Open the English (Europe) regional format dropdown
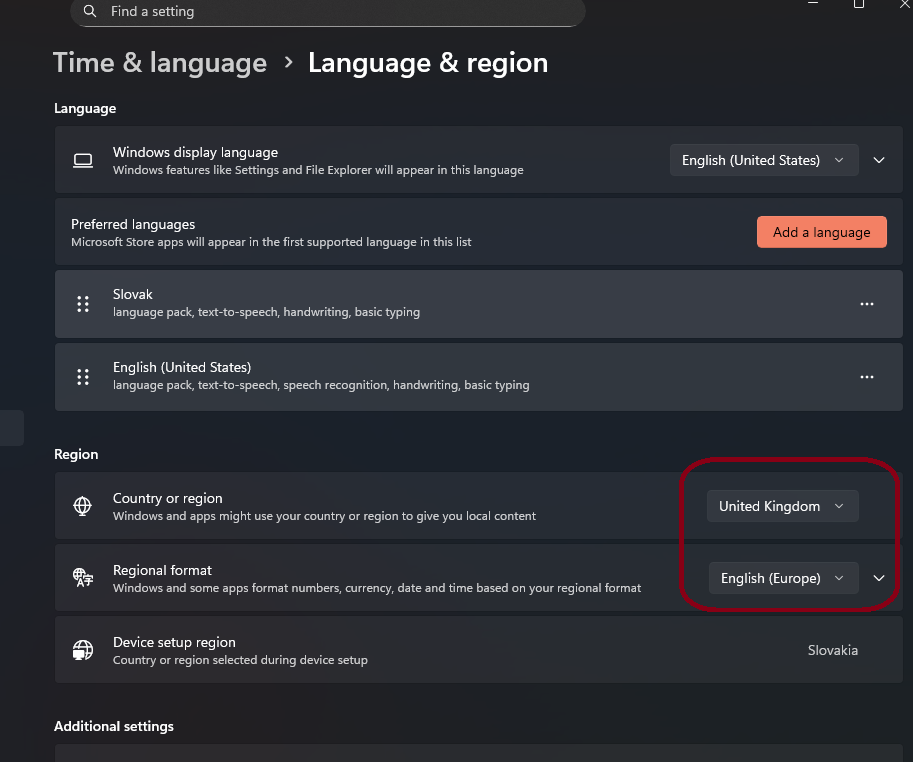This screenshot has width=913, height=764. (x=783, y=578)
